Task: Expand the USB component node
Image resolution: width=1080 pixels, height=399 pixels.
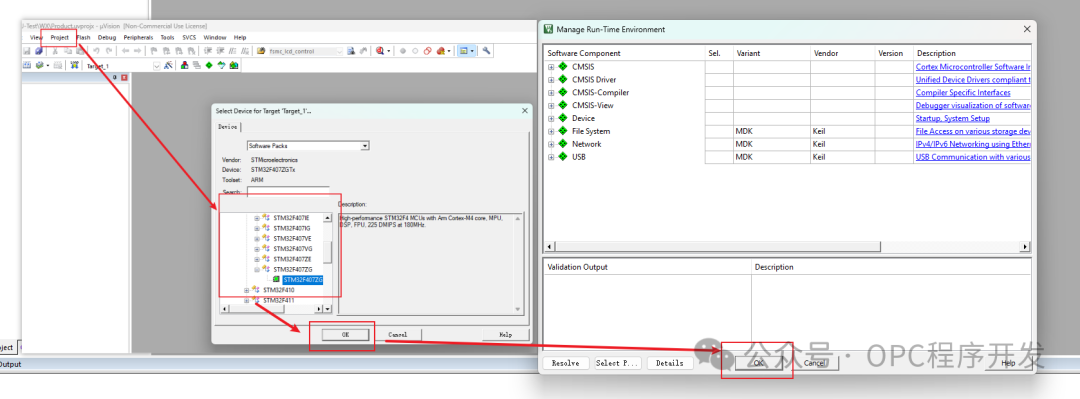Action: [x=551, y=157]
